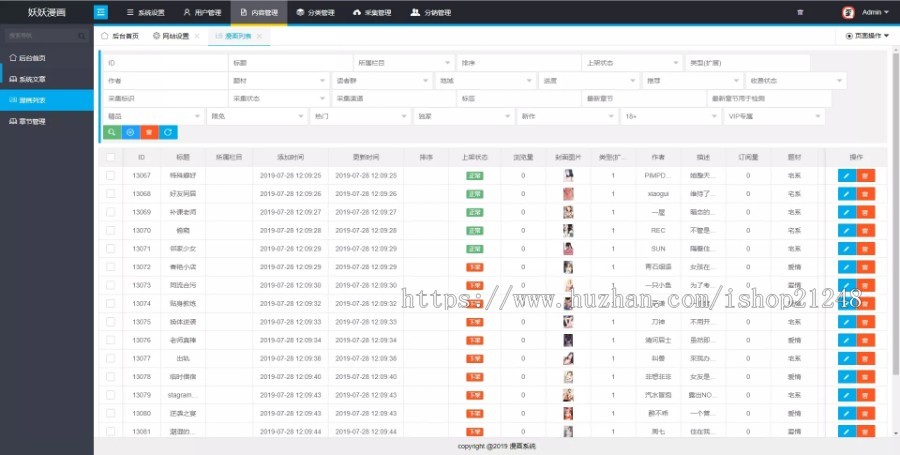Open the 收费状态 dropdown filter
Image resolution: width=900 pixels, height=455 pixels.
[796, 80]
